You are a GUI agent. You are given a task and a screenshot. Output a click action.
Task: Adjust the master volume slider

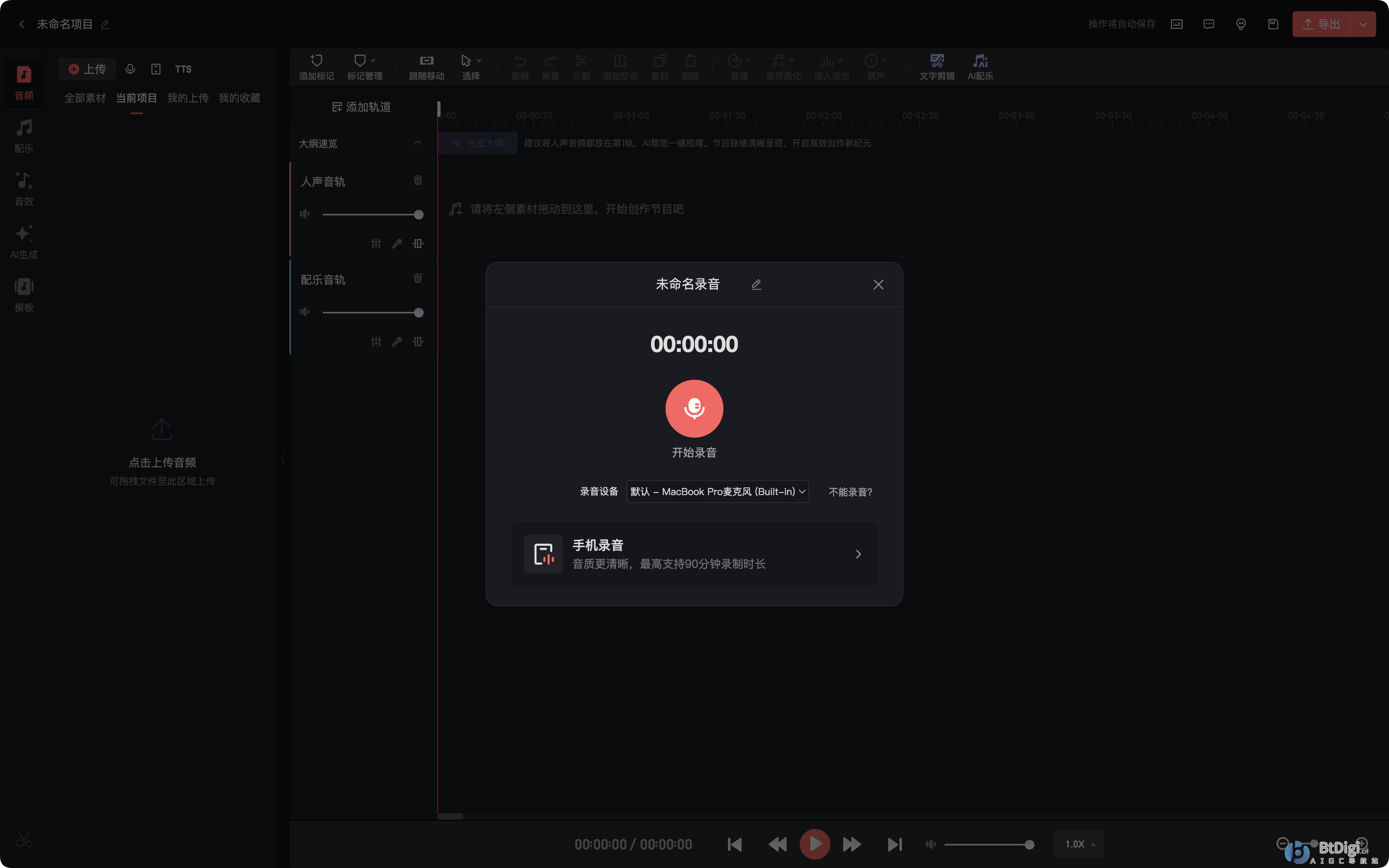coord(989,844)
